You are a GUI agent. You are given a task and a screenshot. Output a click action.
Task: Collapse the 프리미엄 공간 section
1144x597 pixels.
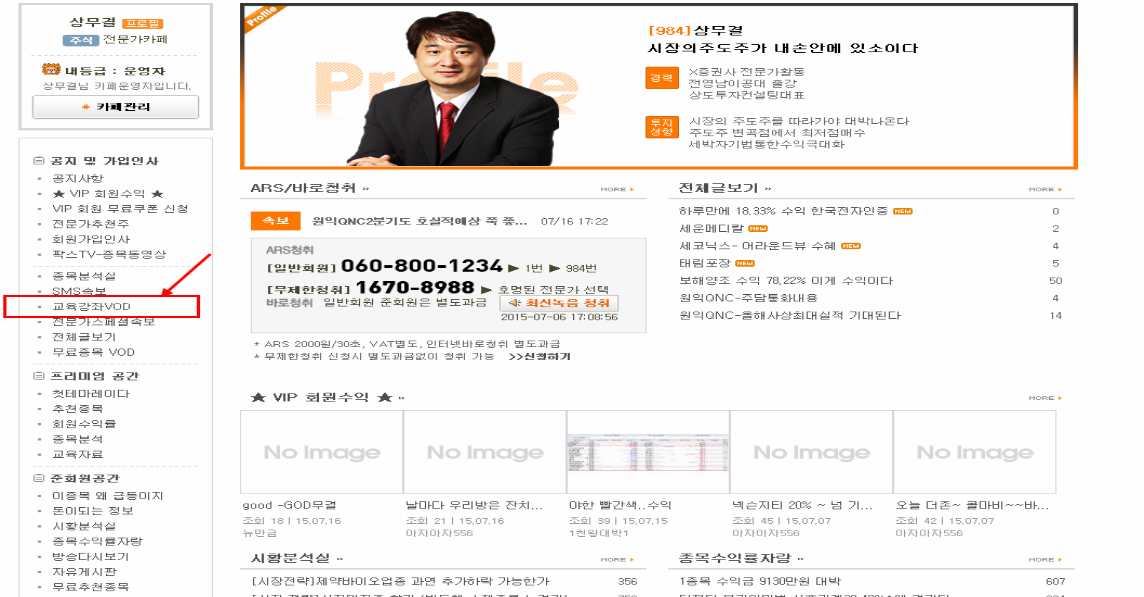tap(39, 377)
